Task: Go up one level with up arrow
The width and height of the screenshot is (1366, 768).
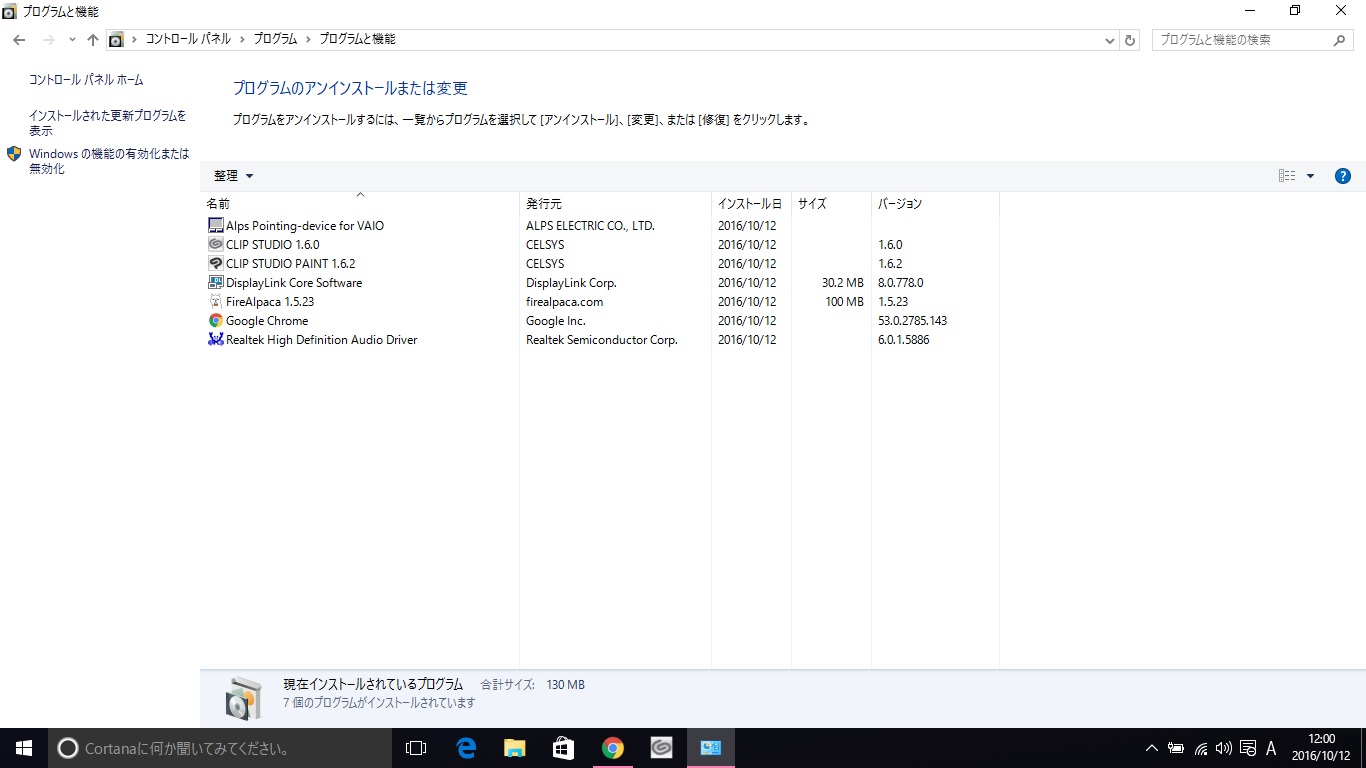Action: pyautogui.click(x=93, y=40)
